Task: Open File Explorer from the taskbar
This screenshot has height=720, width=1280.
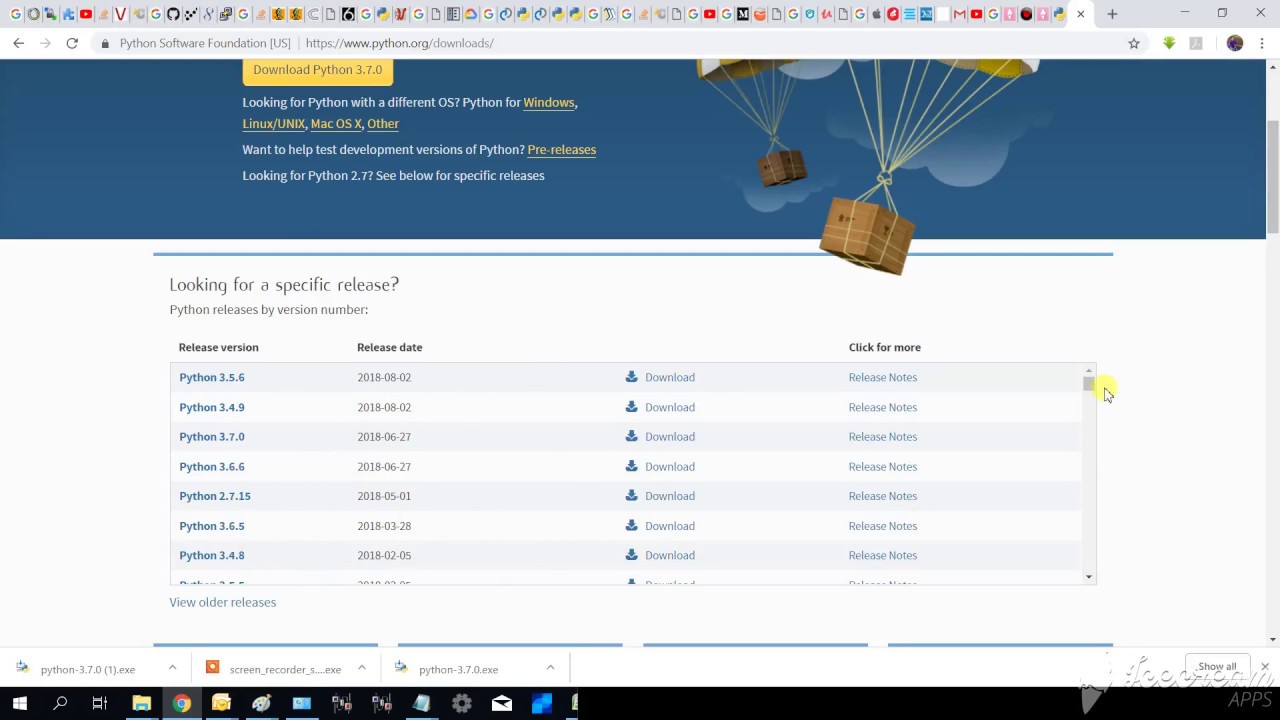Action: (141, 703)
